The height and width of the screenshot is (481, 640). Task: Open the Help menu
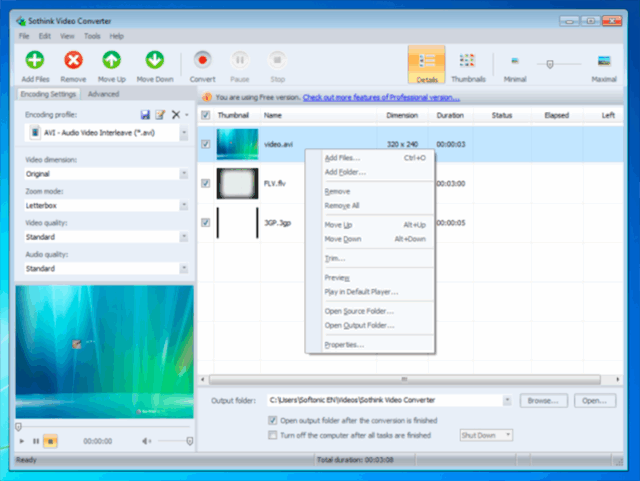(116, 36)
